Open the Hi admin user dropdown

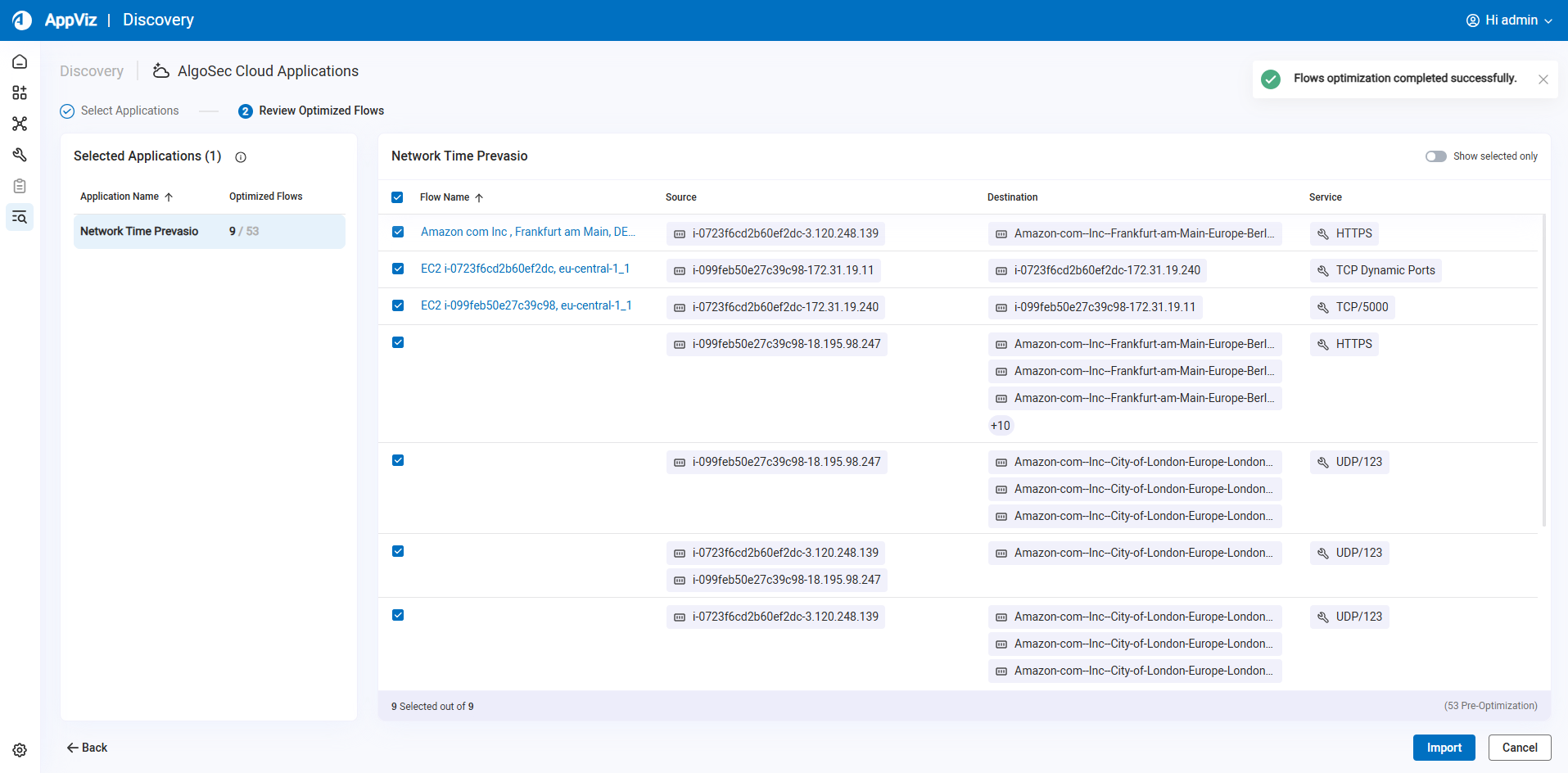pyautogui.click(x=1508, y=20)
